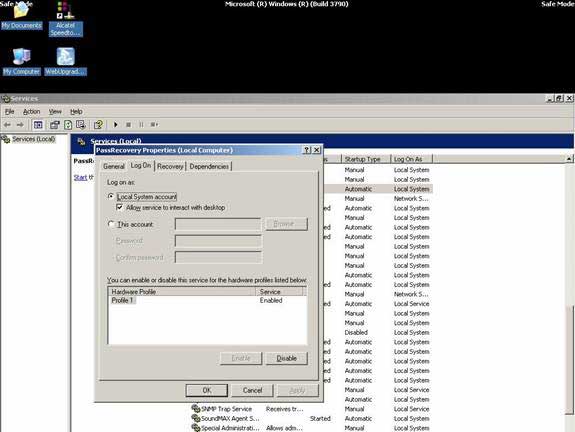Sort by the Startup Type column header

[x=366, y=159]
